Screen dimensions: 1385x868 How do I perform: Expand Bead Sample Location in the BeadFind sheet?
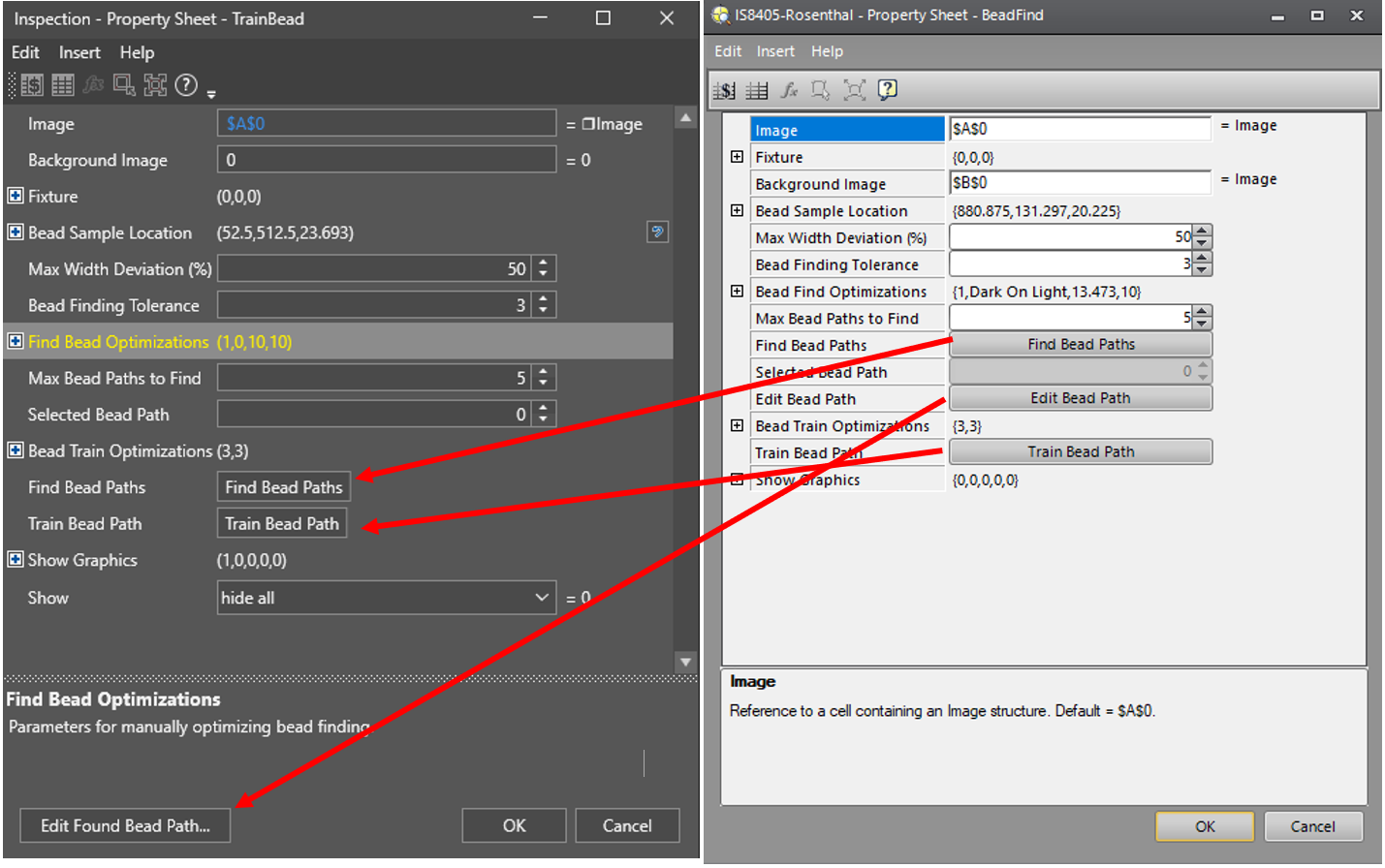pyautogui.click(x=737, y=210)
